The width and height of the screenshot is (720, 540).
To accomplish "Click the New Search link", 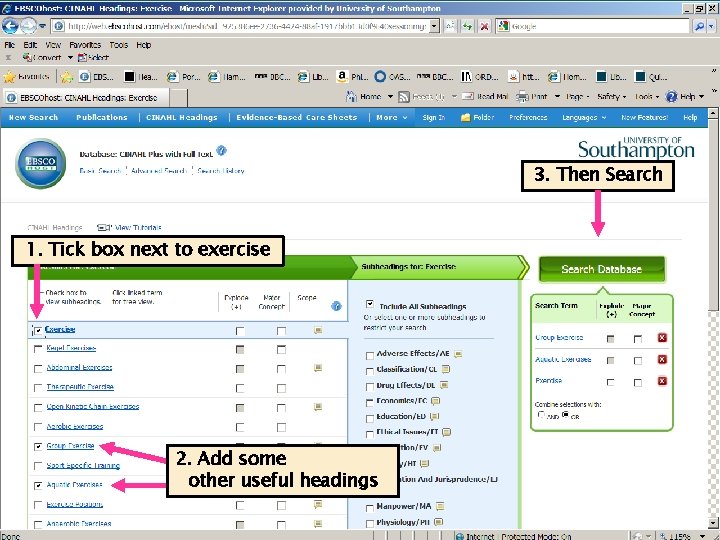I will (x=34, y=118).
